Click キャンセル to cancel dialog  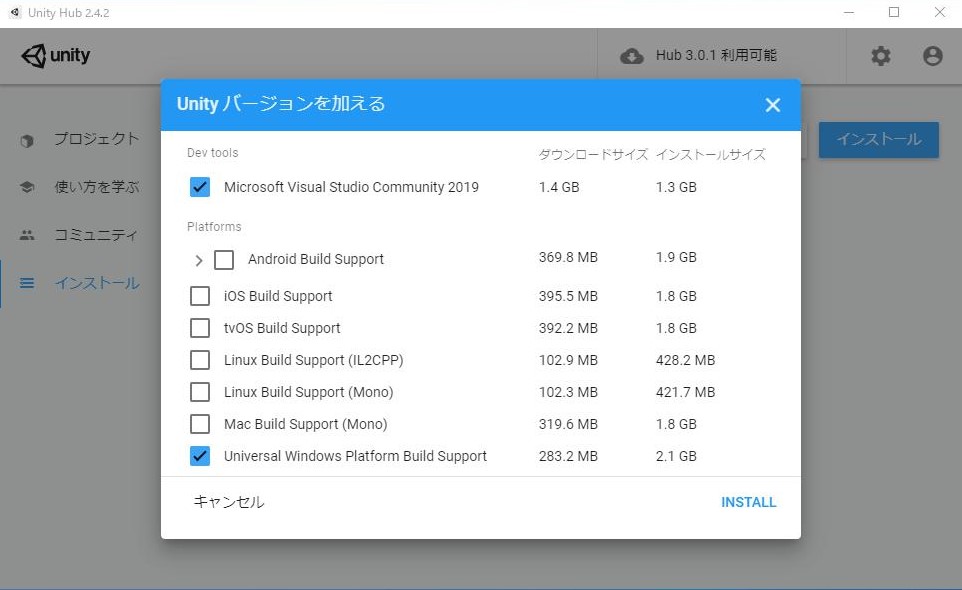pyautogui.click(x=229, y=502)
